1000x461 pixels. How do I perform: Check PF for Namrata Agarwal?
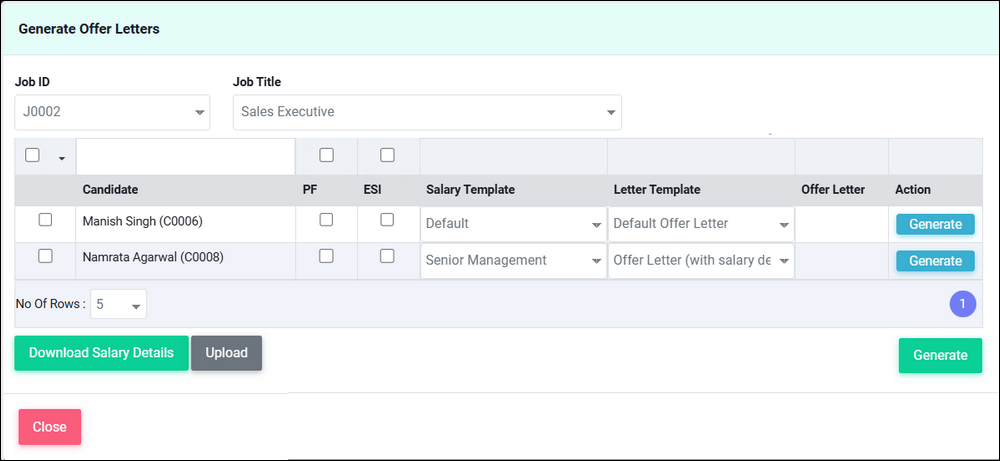326,256
